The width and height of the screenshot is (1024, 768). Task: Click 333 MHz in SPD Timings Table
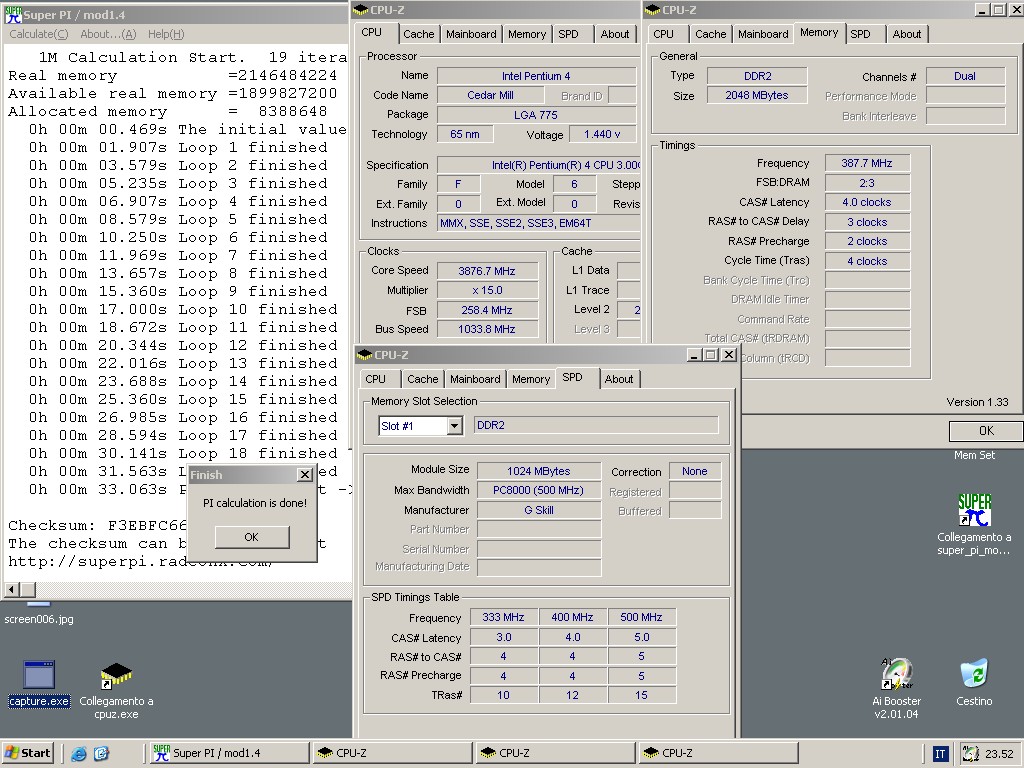pyautogui.click(x=504, y=617)
